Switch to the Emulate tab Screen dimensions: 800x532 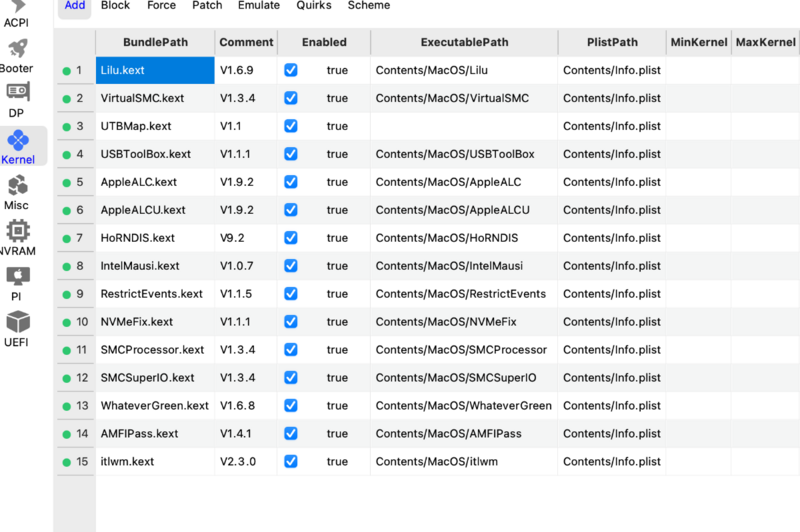(x=259, y=6)
